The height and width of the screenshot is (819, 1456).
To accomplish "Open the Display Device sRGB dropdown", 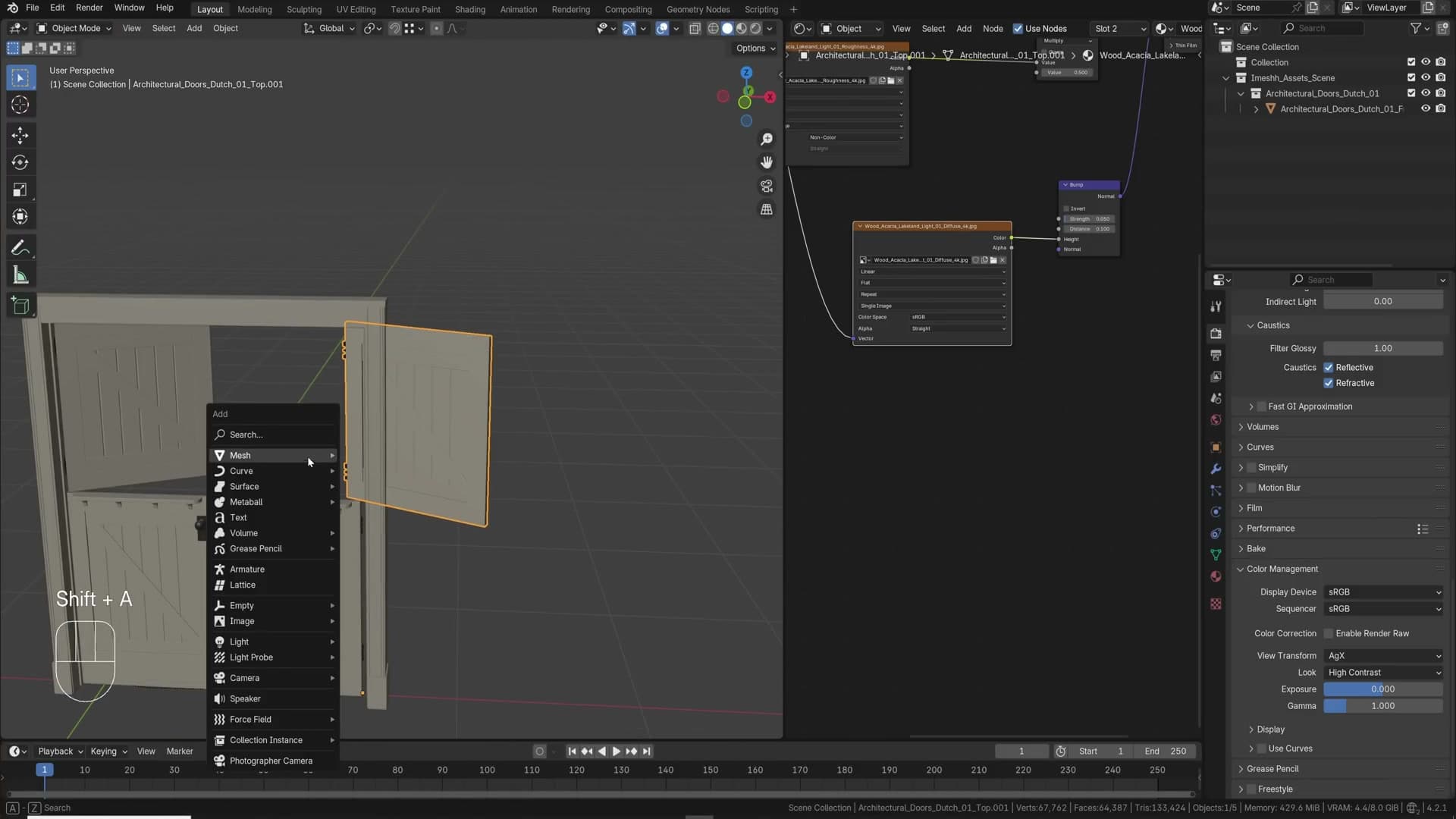I will (1383, 592).
